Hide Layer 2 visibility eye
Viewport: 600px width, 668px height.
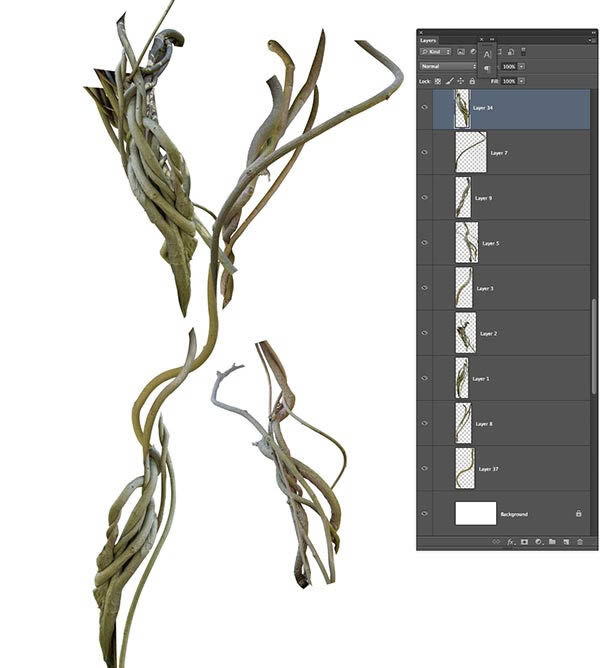click(424, 333)
